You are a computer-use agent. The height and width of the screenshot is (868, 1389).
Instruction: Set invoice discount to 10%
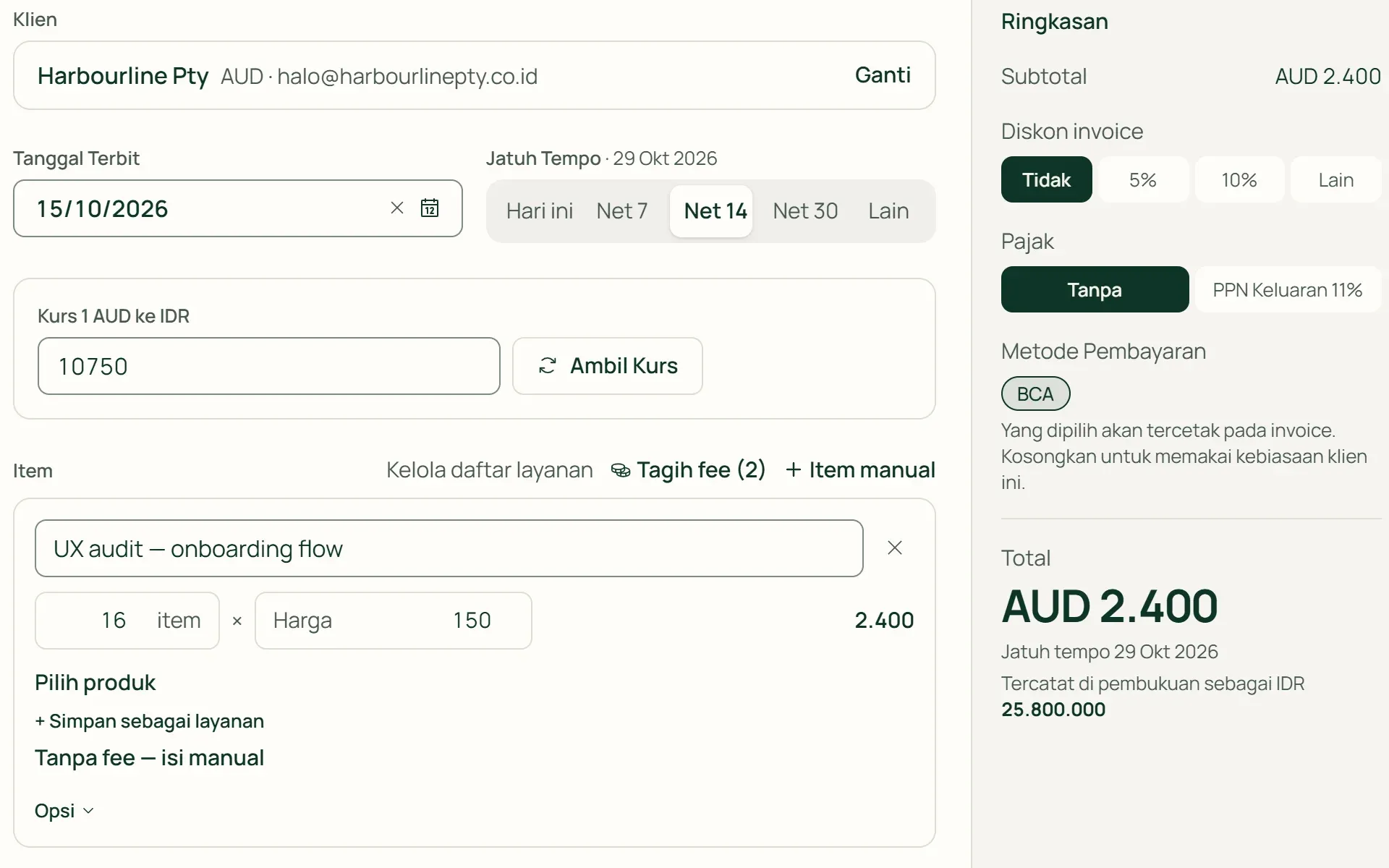click(x=1239, y=179)
